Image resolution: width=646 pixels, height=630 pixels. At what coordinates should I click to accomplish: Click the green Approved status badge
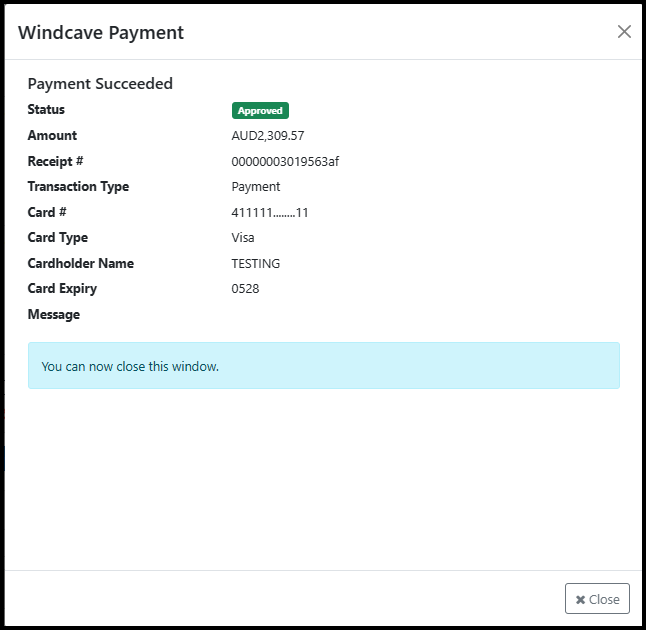coord(260,111)
